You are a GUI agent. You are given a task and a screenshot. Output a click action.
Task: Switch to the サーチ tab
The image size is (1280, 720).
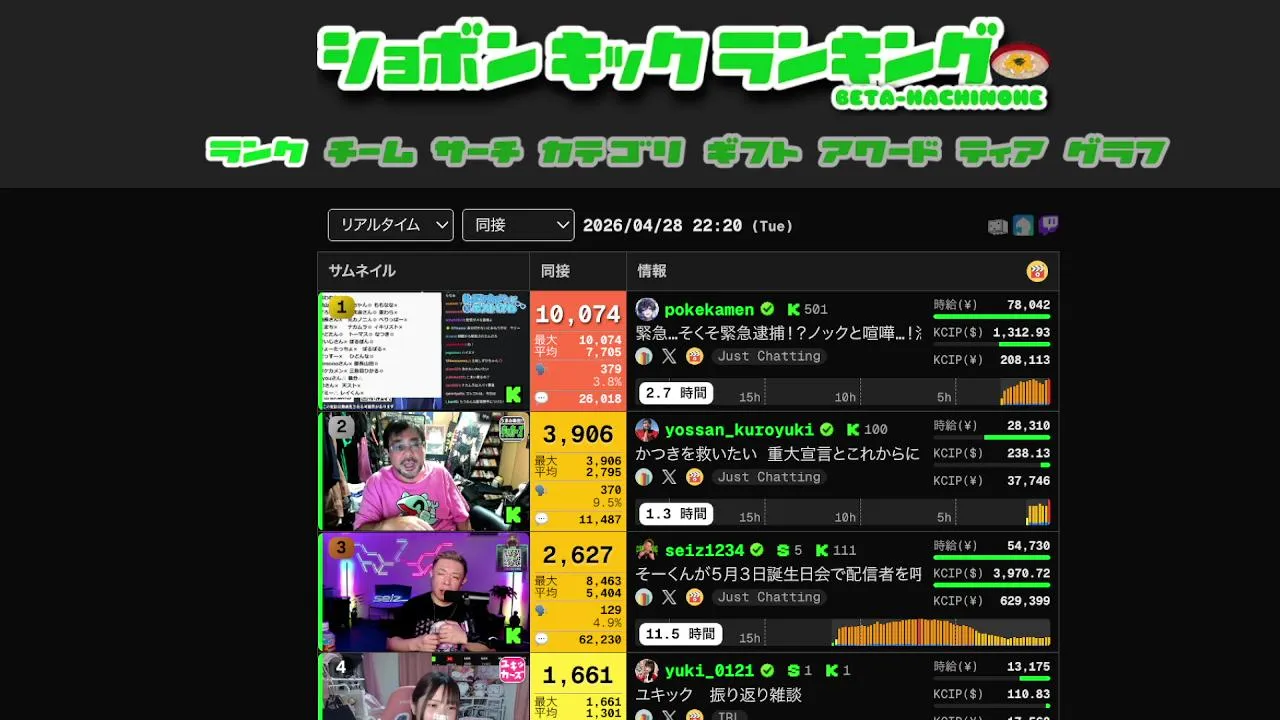pos(478,152)
